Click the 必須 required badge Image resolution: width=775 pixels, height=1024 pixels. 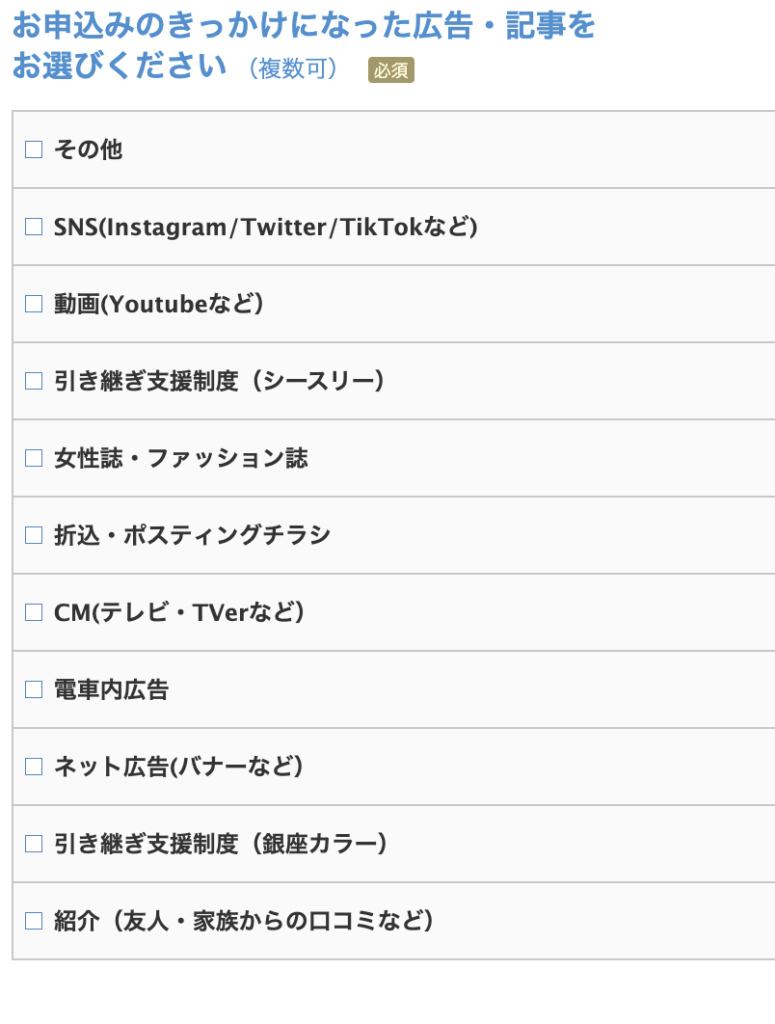[x=391, y=70]
